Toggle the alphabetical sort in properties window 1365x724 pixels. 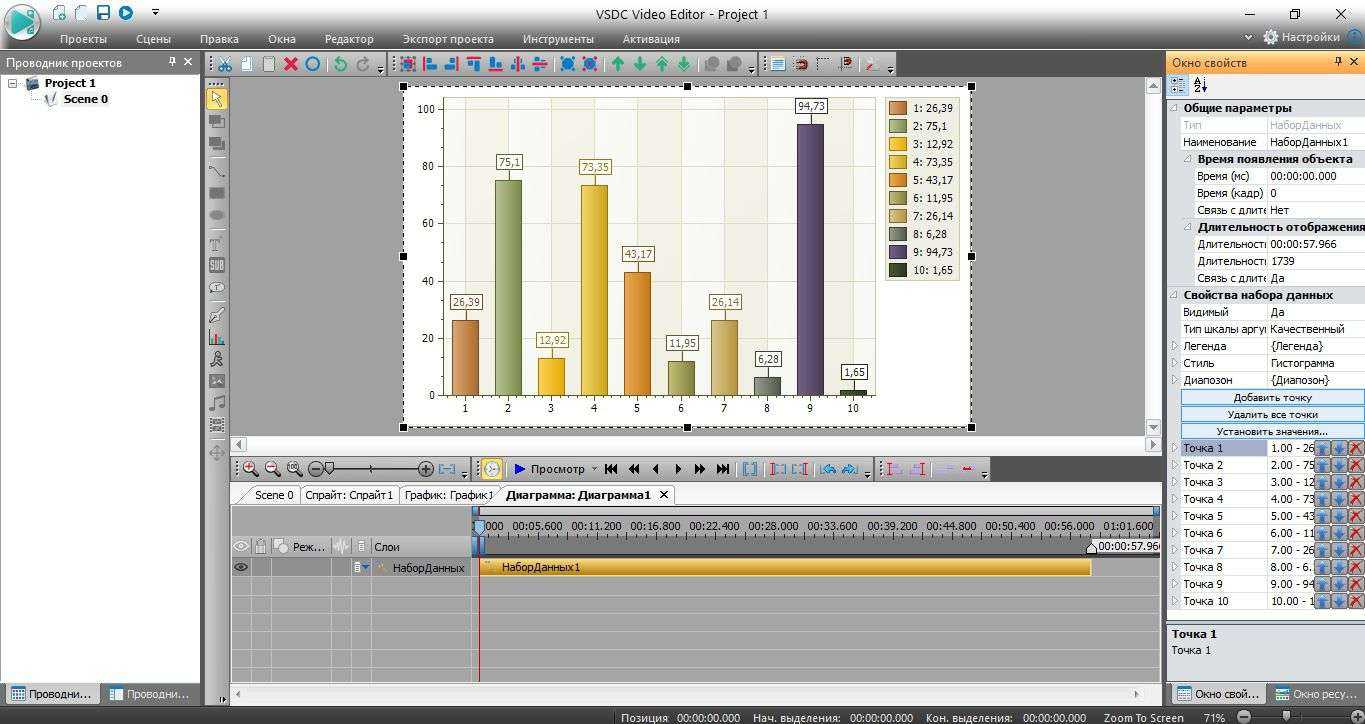pos(1200,86)
